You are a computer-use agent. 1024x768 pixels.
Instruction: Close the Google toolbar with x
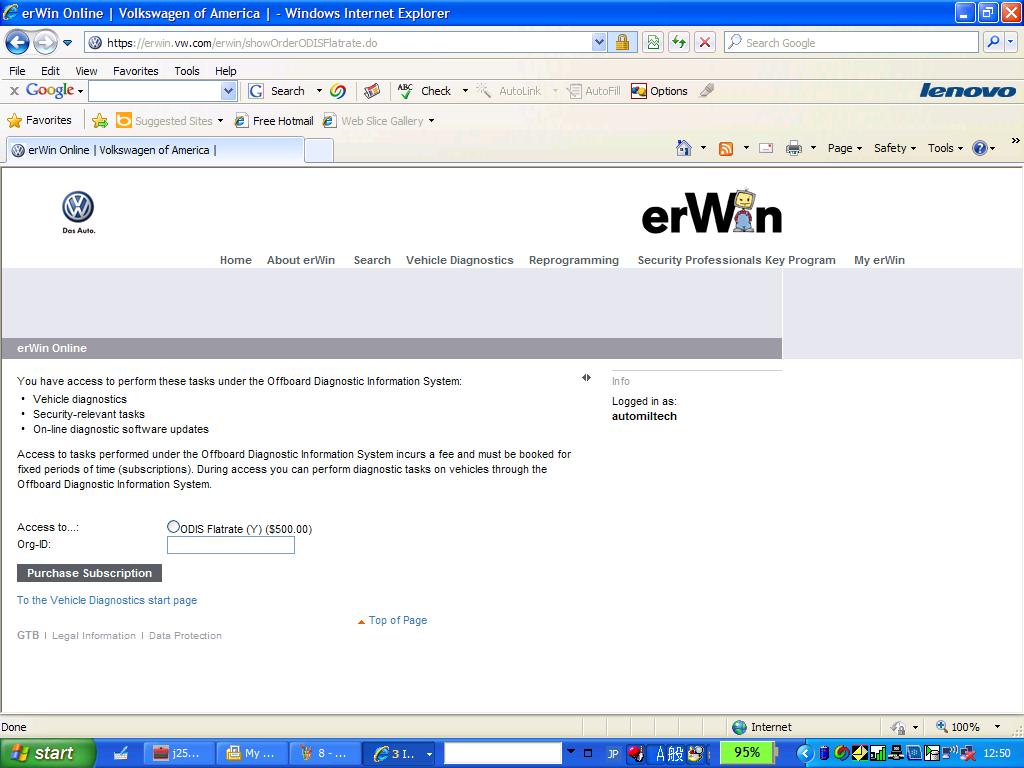(x=14, y=91)
